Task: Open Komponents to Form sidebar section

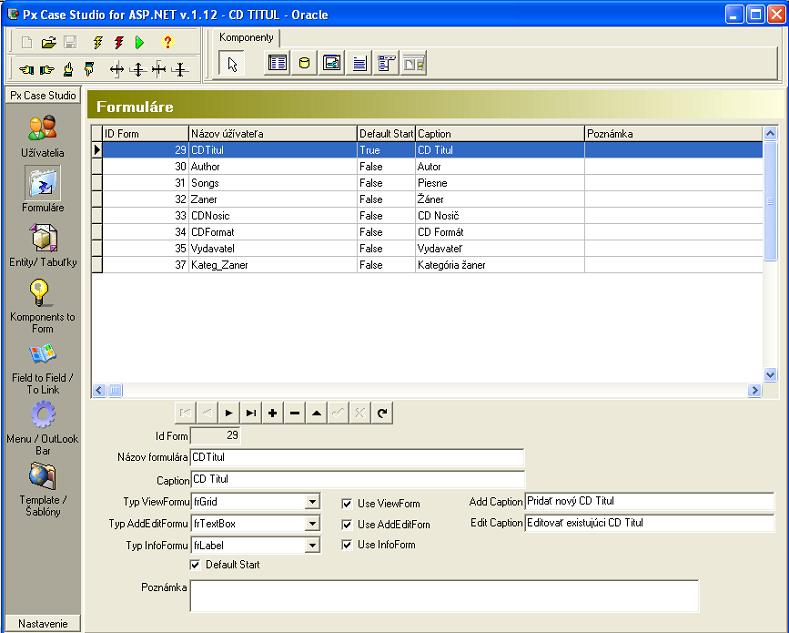Action: tap(43, 306)
